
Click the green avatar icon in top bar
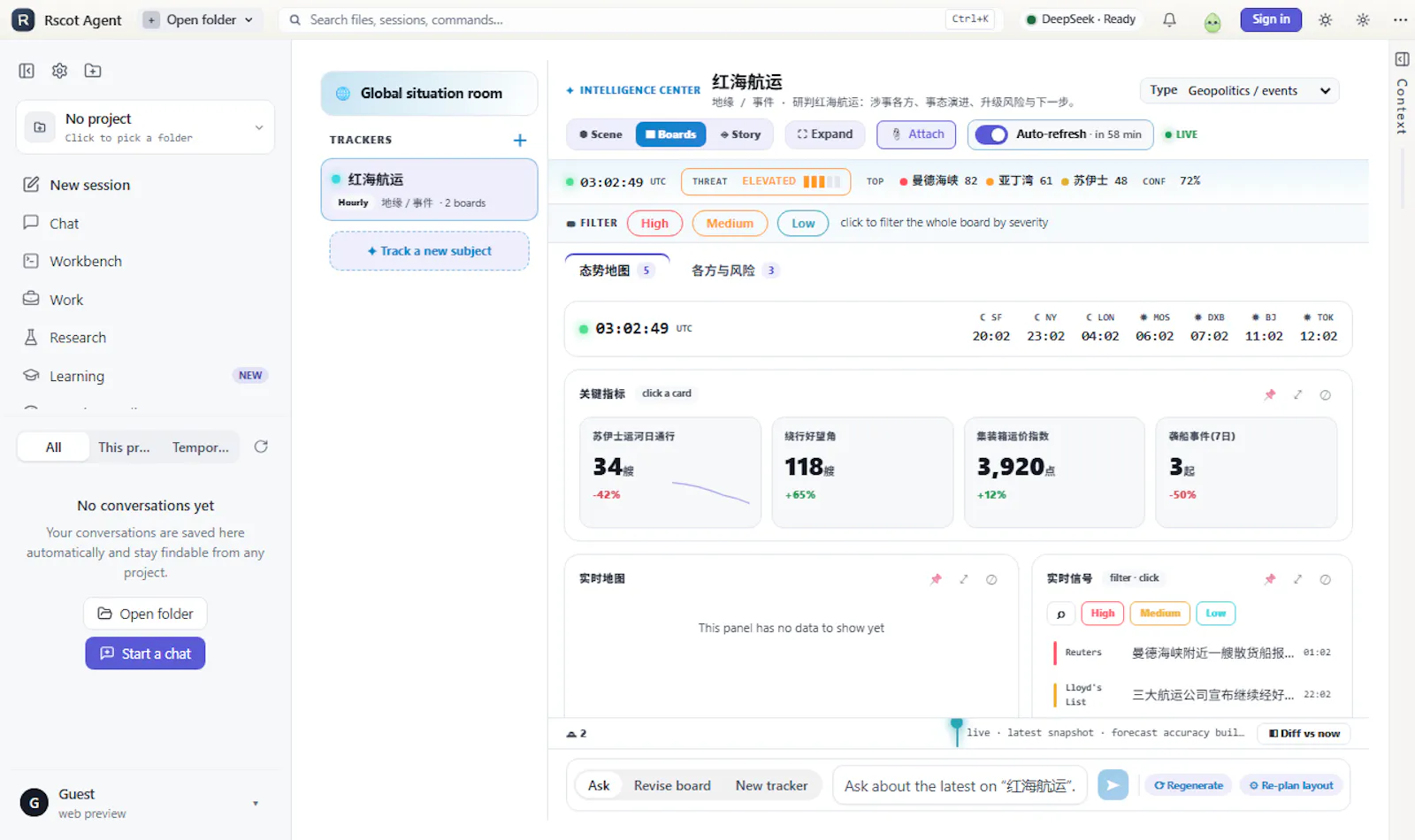(1212, 21)
